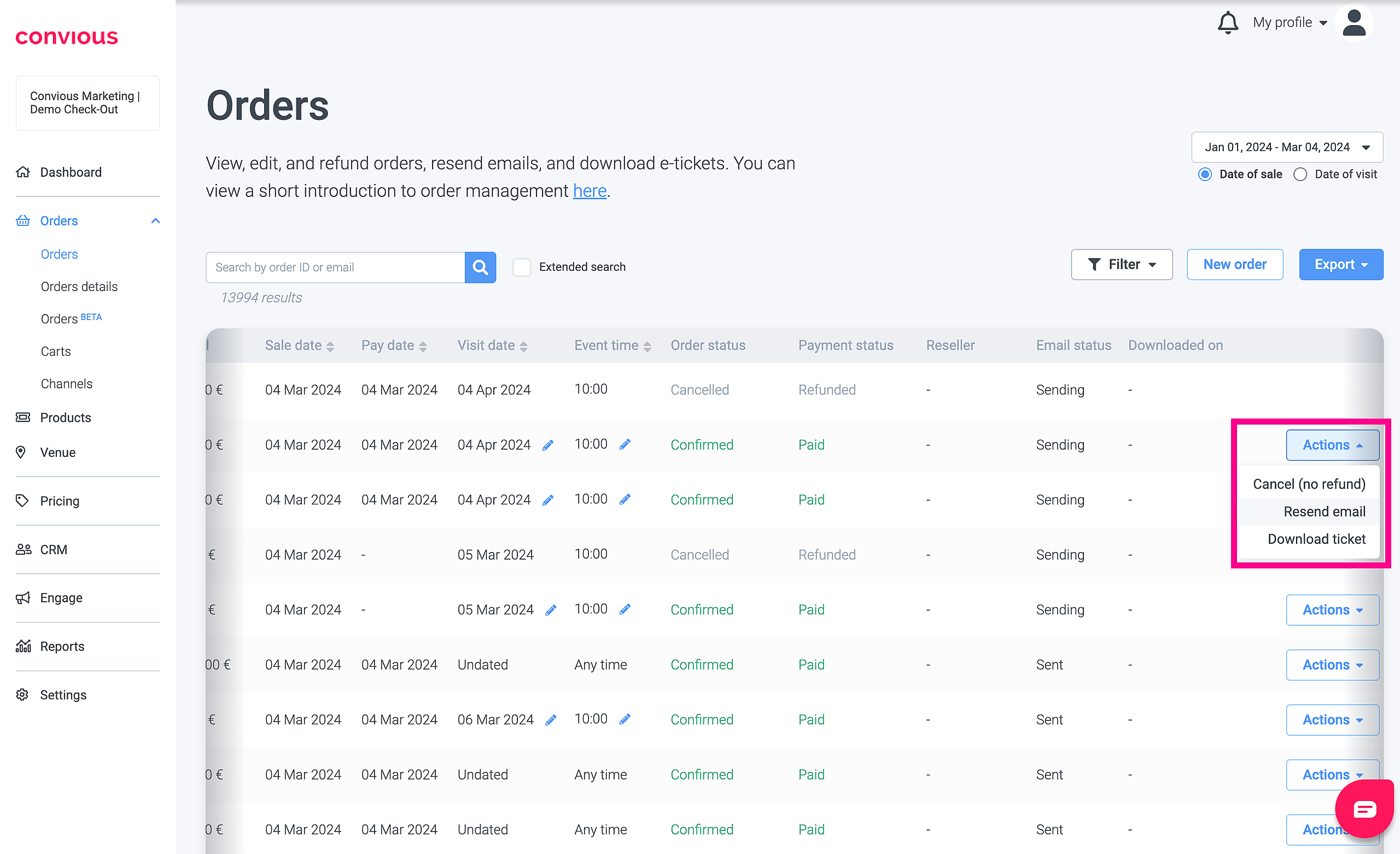Click the Reseller column header
The width and height of the screenshot is (1400, 854).
[x=950, y=346]
